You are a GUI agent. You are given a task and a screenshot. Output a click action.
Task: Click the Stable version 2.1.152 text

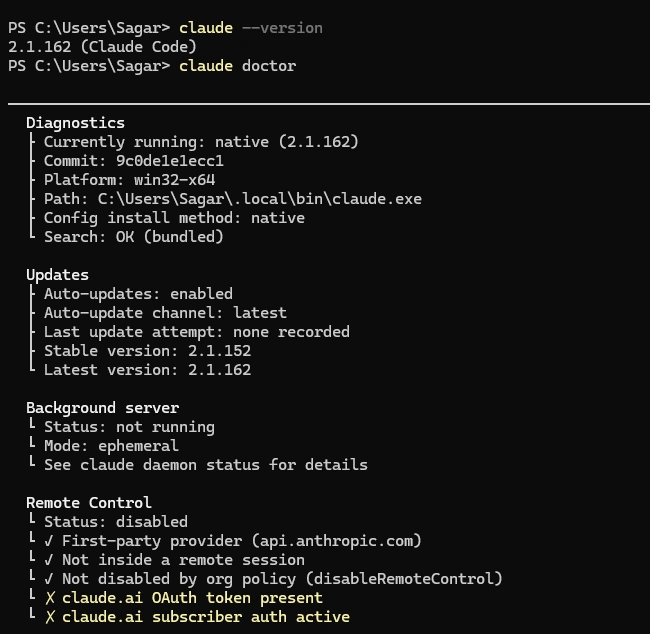click(x=148, y=351)
